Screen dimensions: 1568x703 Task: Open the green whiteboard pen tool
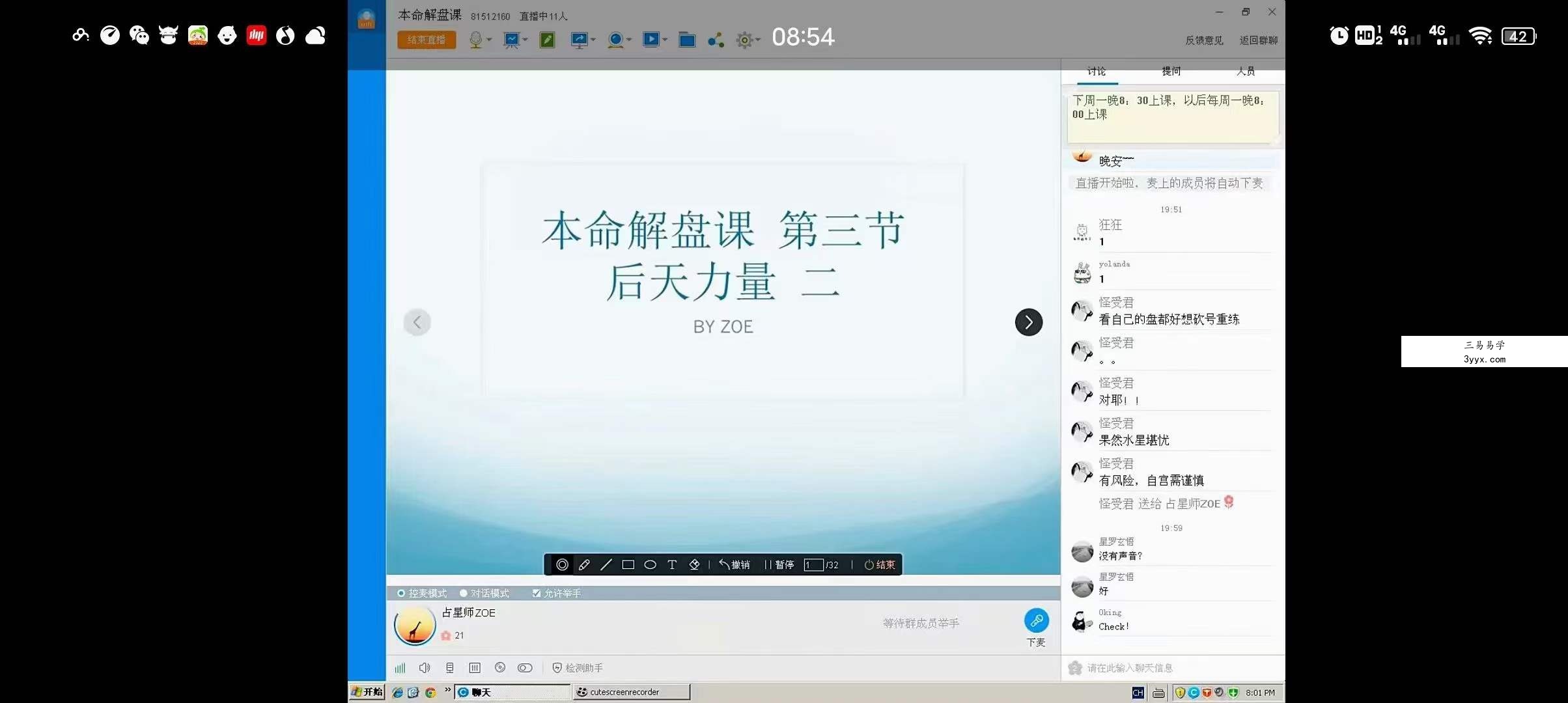[548, 40]
